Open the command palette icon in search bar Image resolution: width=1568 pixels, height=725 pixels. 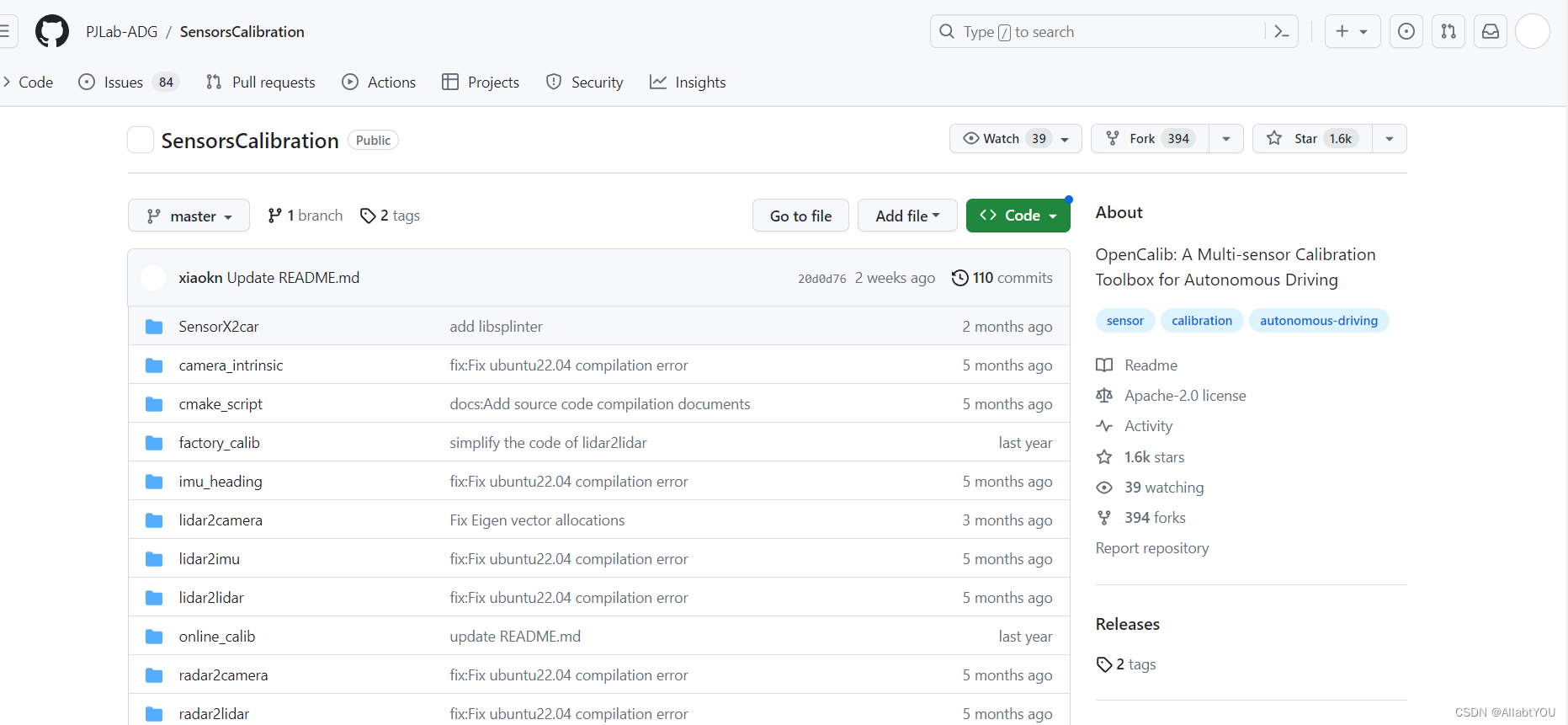coord(1282,31)
